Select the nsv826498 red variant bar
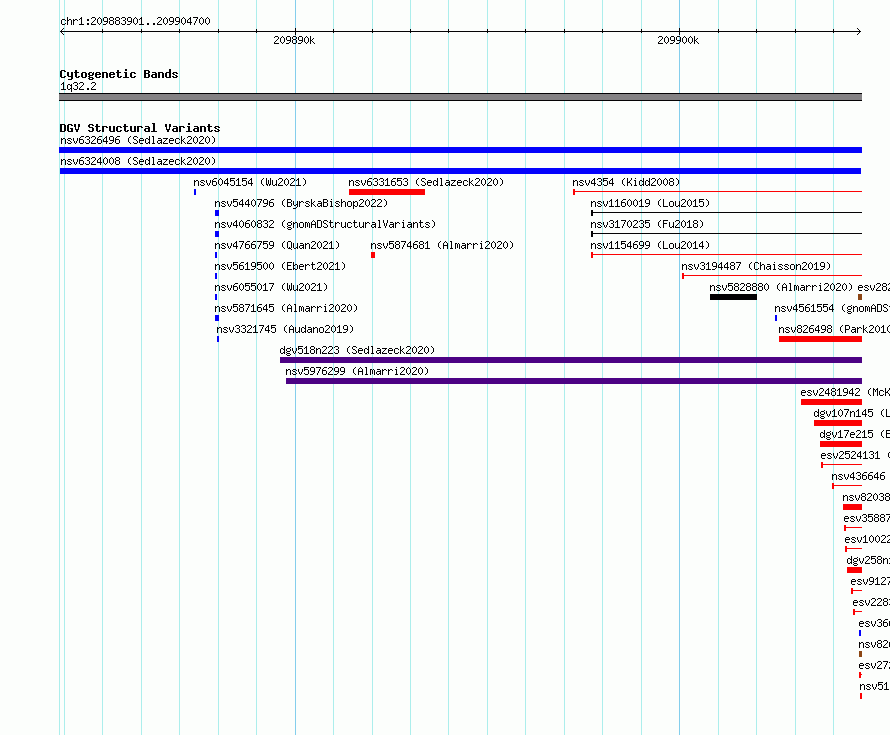 [820, 339]
